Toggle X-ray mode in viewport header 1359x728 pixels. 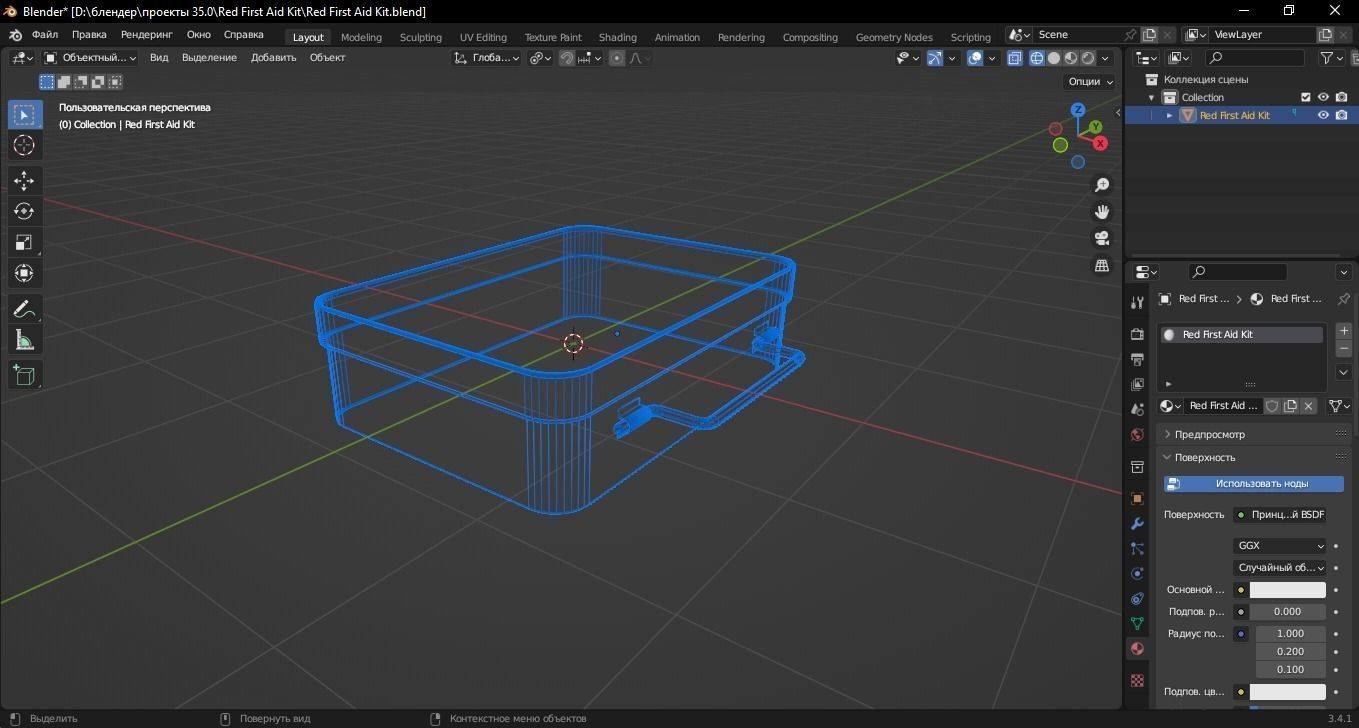tap(1014, 58)
